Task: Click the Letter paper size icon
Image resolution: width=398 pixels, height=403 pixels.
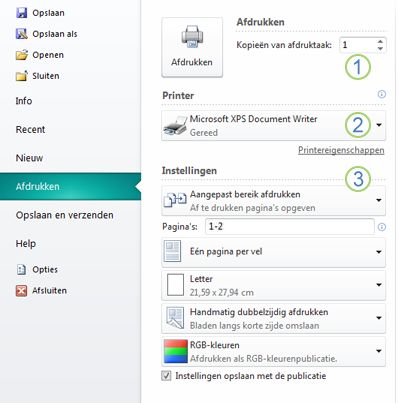Action: [x=175, y=285]
